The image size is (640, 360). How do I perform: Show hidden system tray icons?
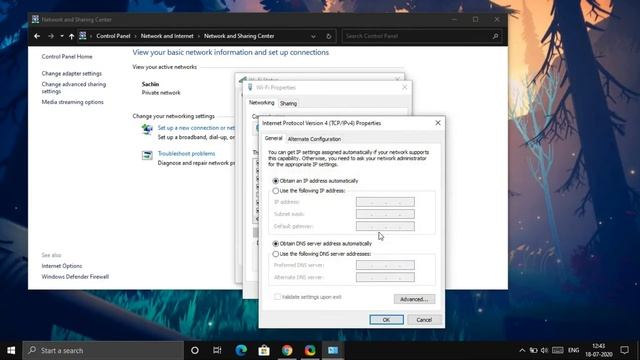[x=522, y=350]
